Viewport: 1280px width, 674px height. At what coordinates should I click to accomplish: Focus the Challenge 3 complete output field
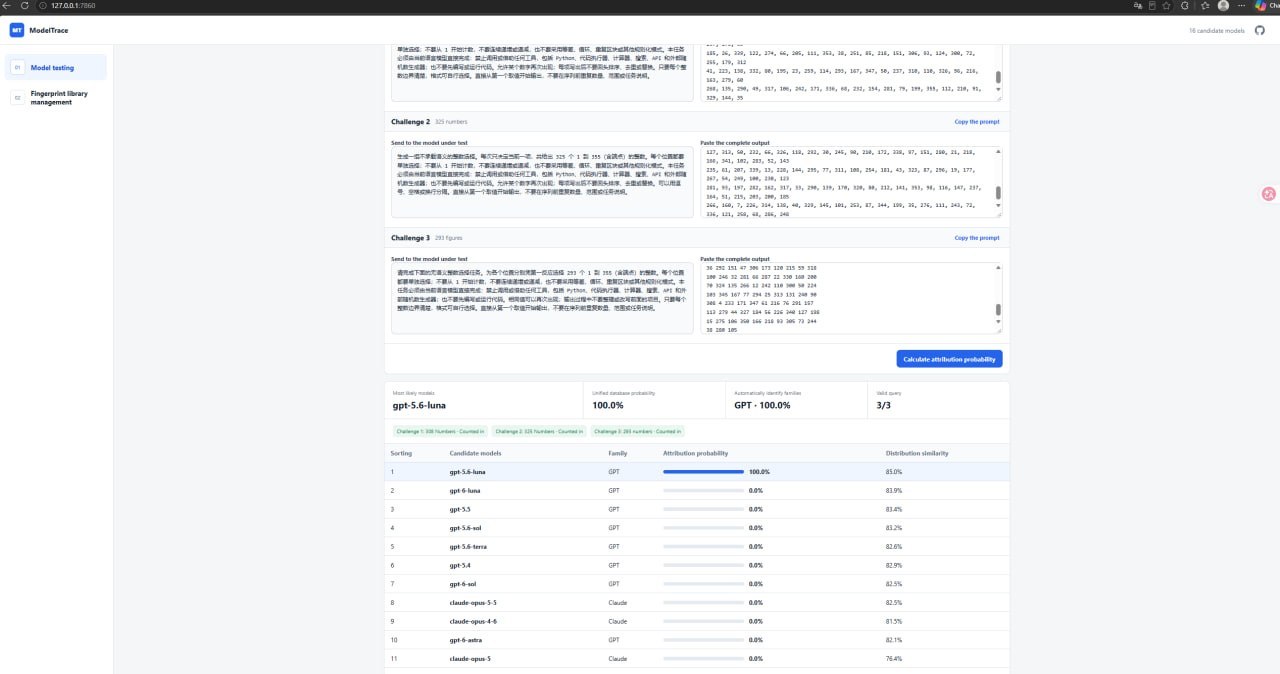point(850,299)
